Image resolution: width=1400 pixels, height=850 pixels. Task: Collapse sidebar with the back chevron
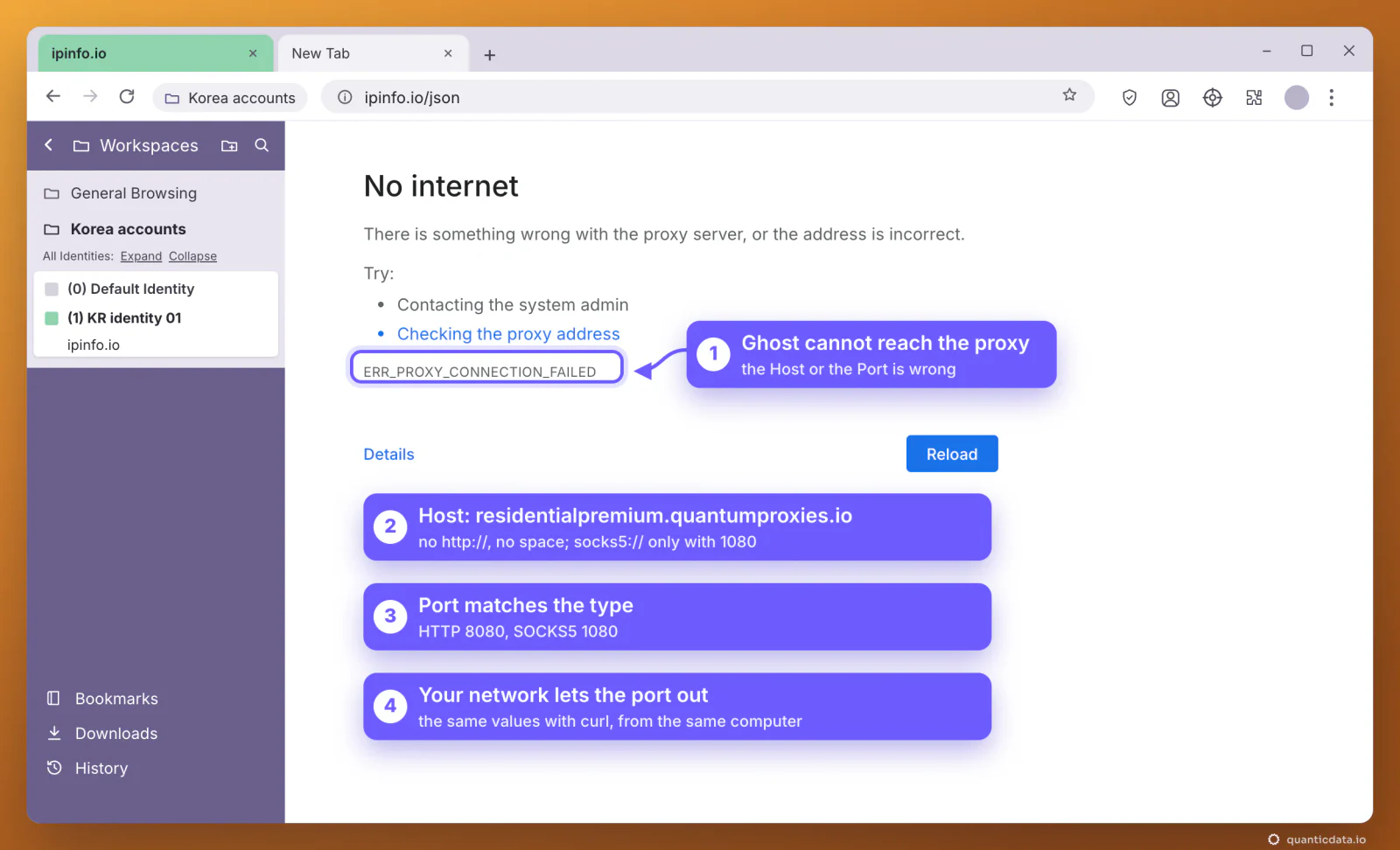tap(49, 145)
